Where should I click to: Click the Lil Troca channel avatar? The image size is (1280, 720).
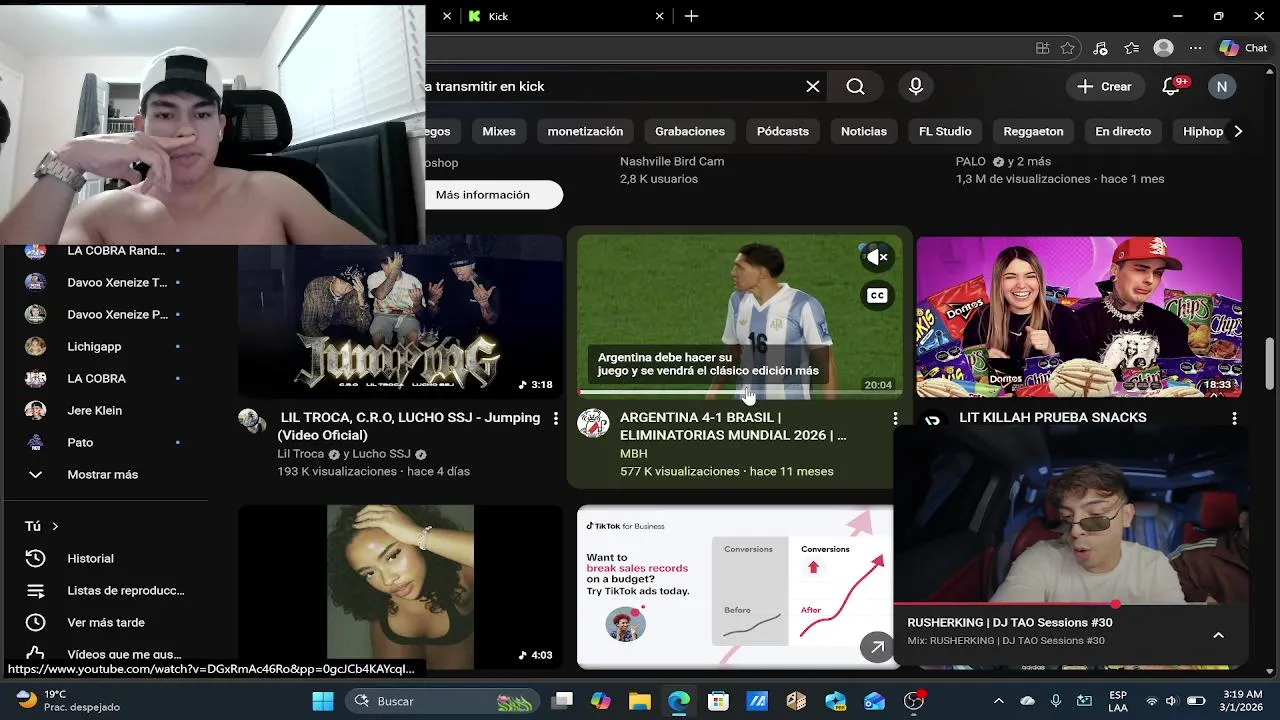click(252, 421)
